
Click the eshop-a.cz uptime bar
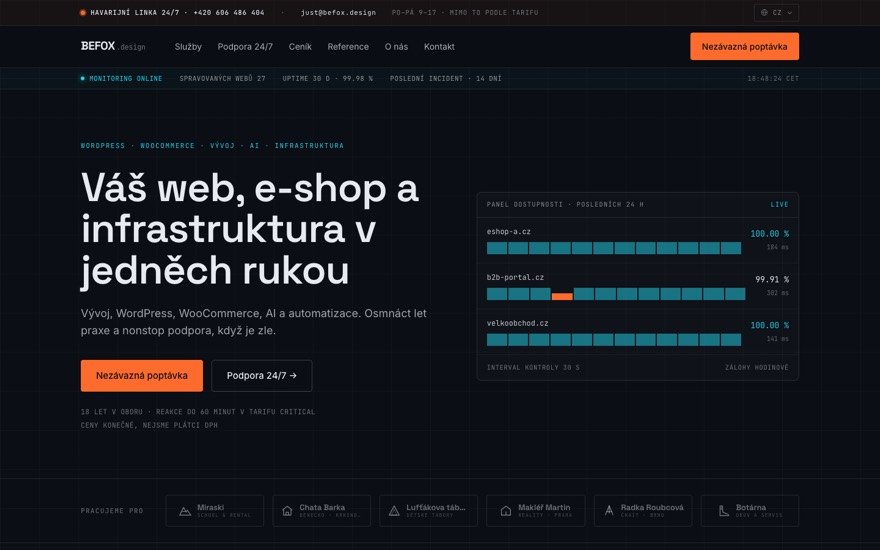(614, 248)
